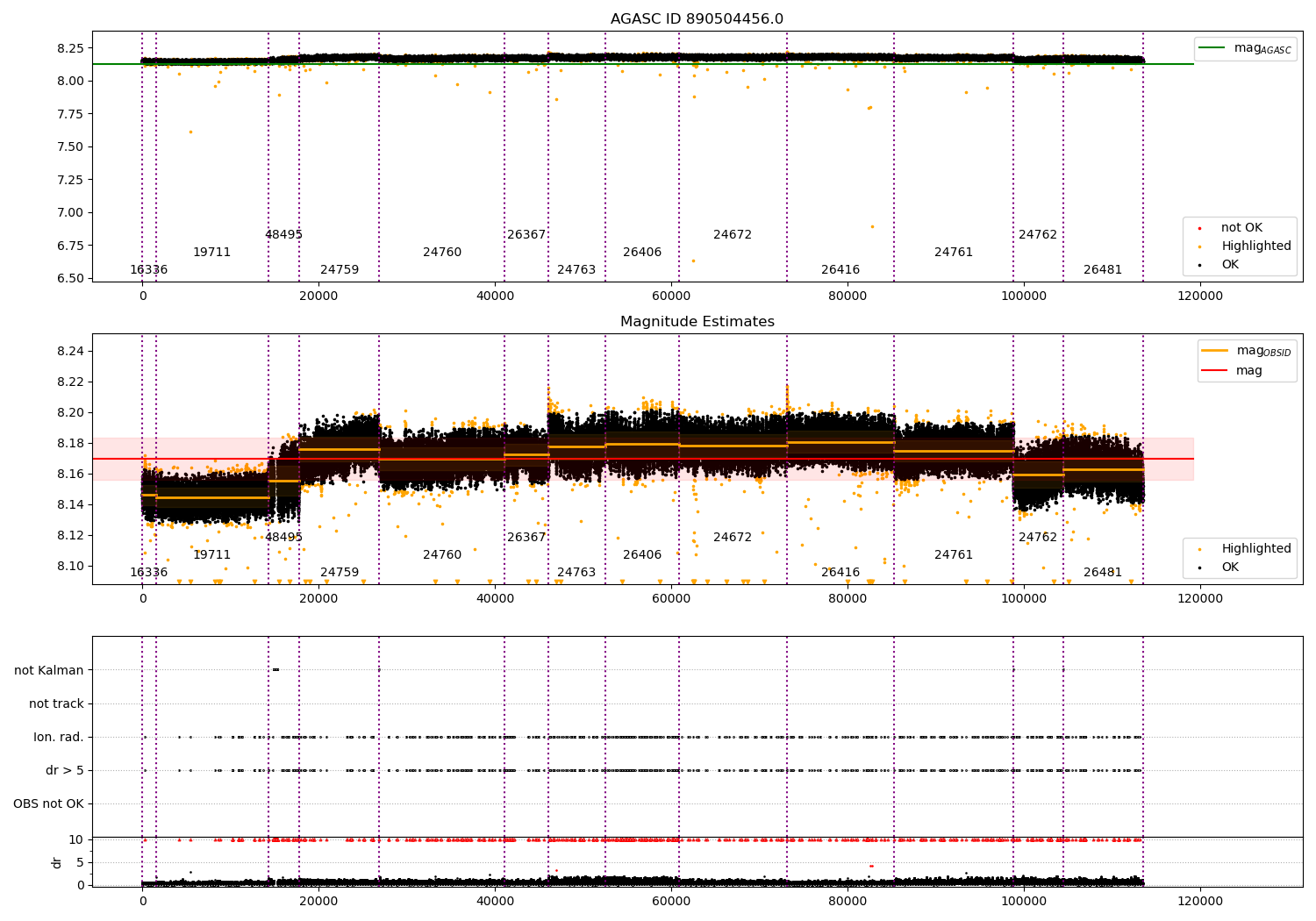
Task: Click 'Highlighted' legend entry in top panel
Action: [1255, 246]
